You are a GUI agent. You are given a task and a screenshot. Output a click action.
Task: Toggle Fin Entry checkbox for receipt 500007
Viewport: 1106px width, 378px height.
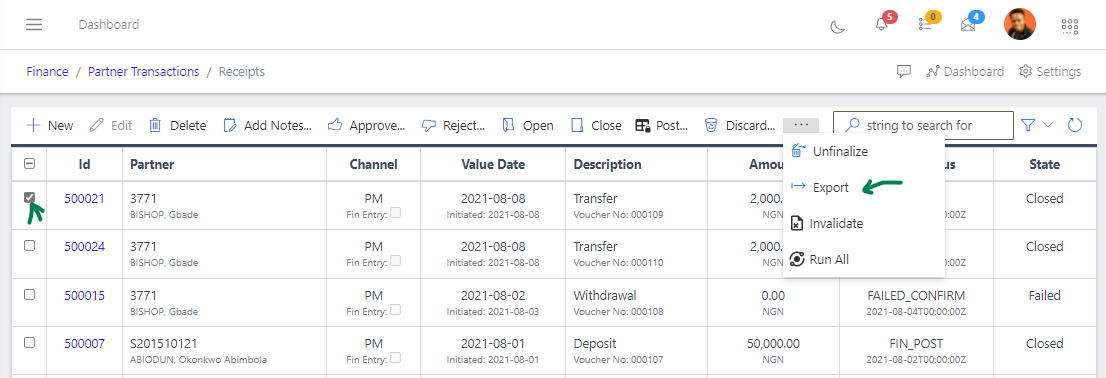(396, 358)
